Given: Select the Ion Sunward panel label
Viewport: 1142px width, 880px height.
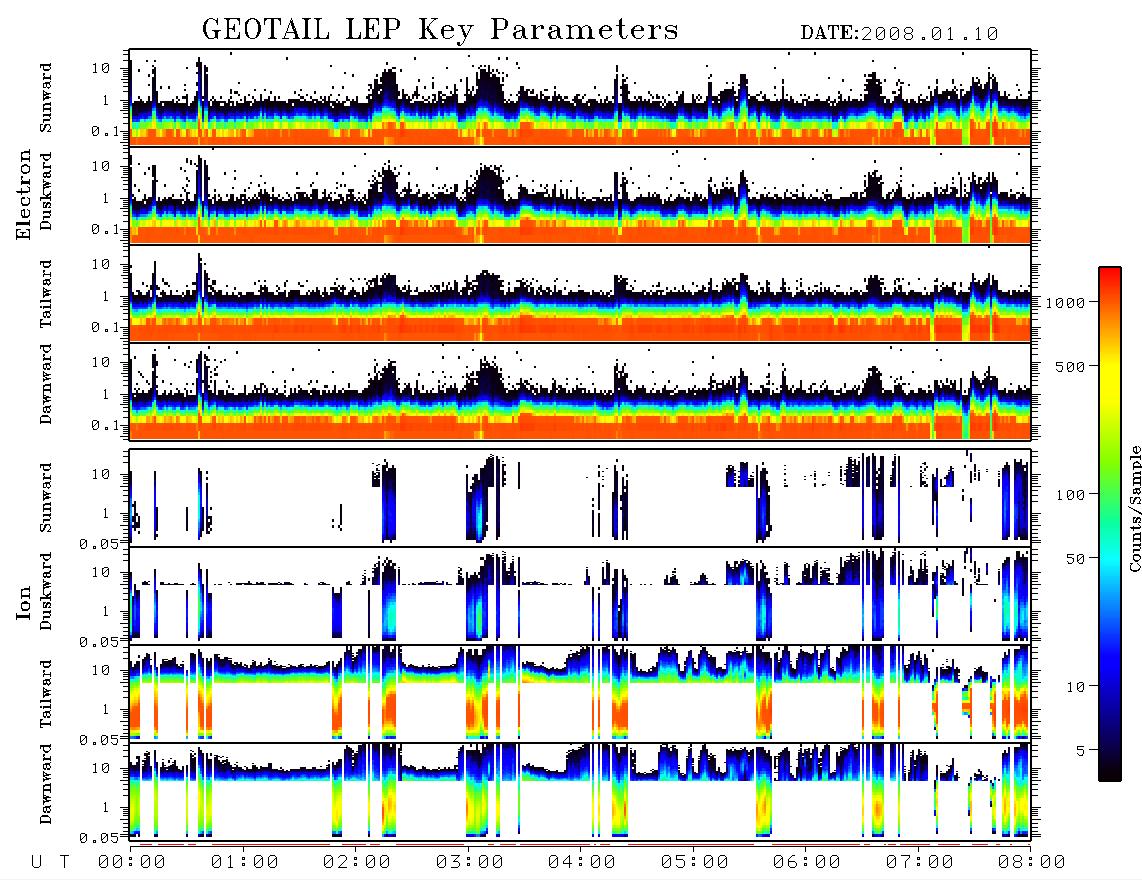Looking at the screenshot, I should click(46, 497).
